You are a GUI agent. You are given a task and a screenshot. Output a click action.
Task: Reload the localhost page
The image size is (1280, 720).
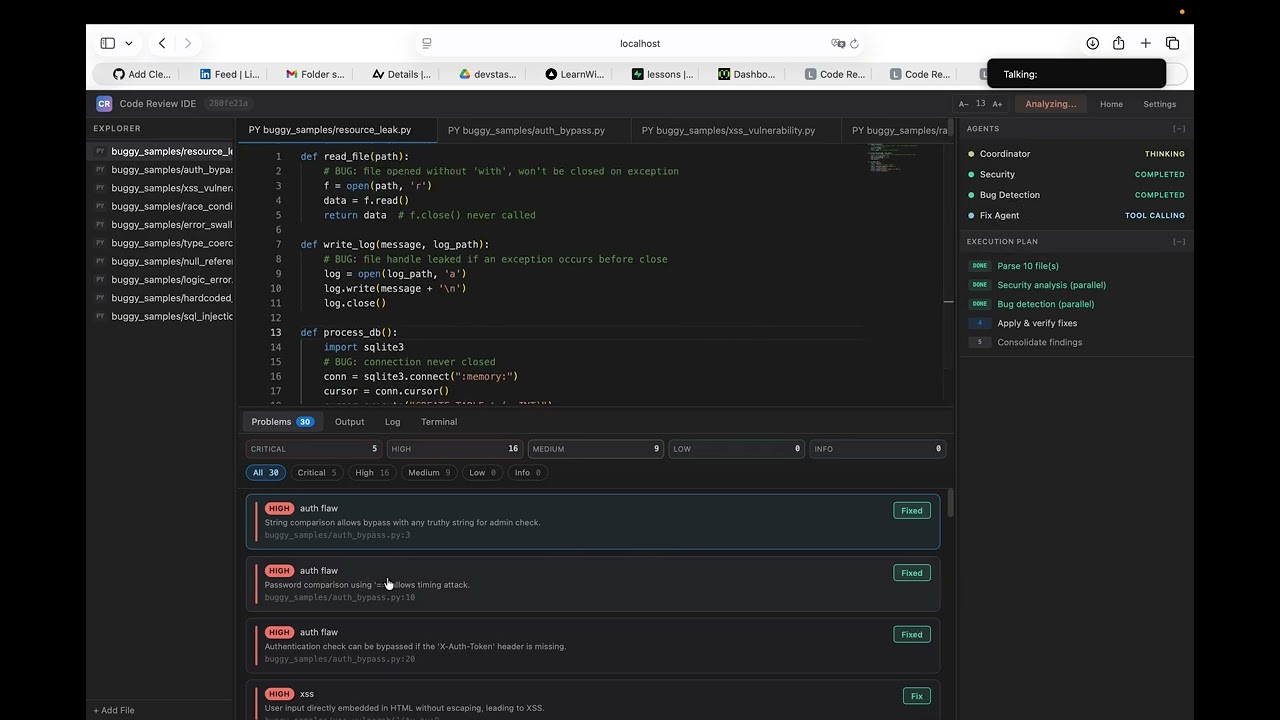click(x=855, y=43)
